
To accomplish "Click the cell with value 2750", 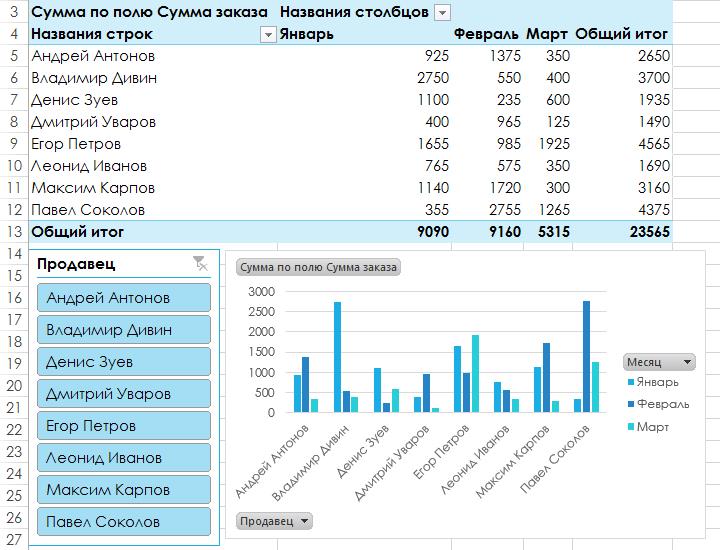I will [x=364, y=78].
